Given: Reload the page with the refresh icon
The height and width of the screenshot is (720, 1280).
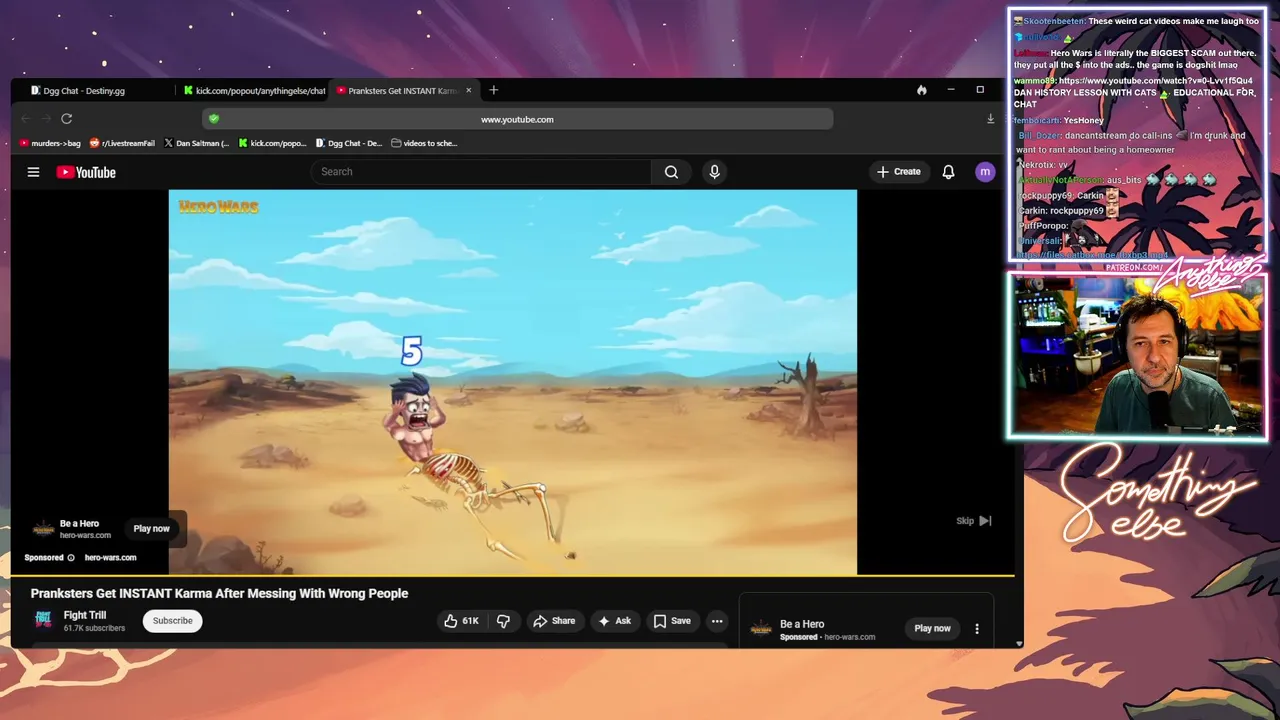Looking at the screenshot, I should [x=66, y=119].
